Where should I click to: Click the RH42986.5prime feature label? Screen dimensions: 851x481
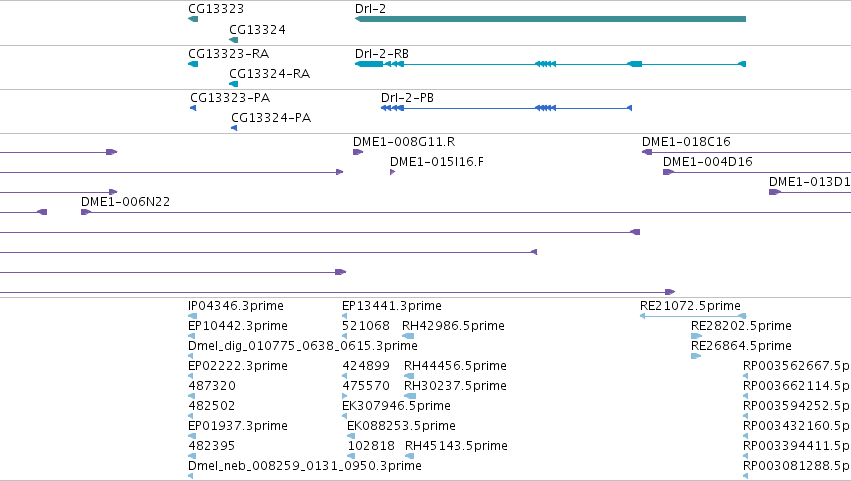(x=453, y=326)
